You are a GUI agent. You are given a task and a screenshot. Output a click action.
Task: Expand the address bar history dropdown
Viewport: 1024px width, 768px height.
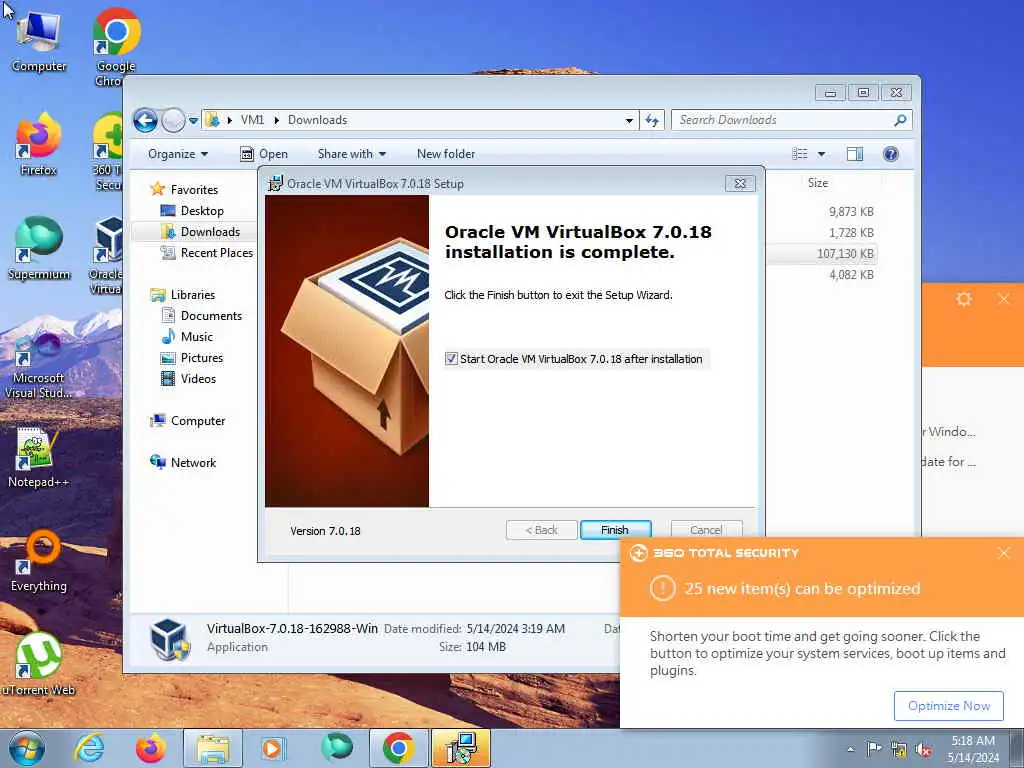tap(629, 120)
